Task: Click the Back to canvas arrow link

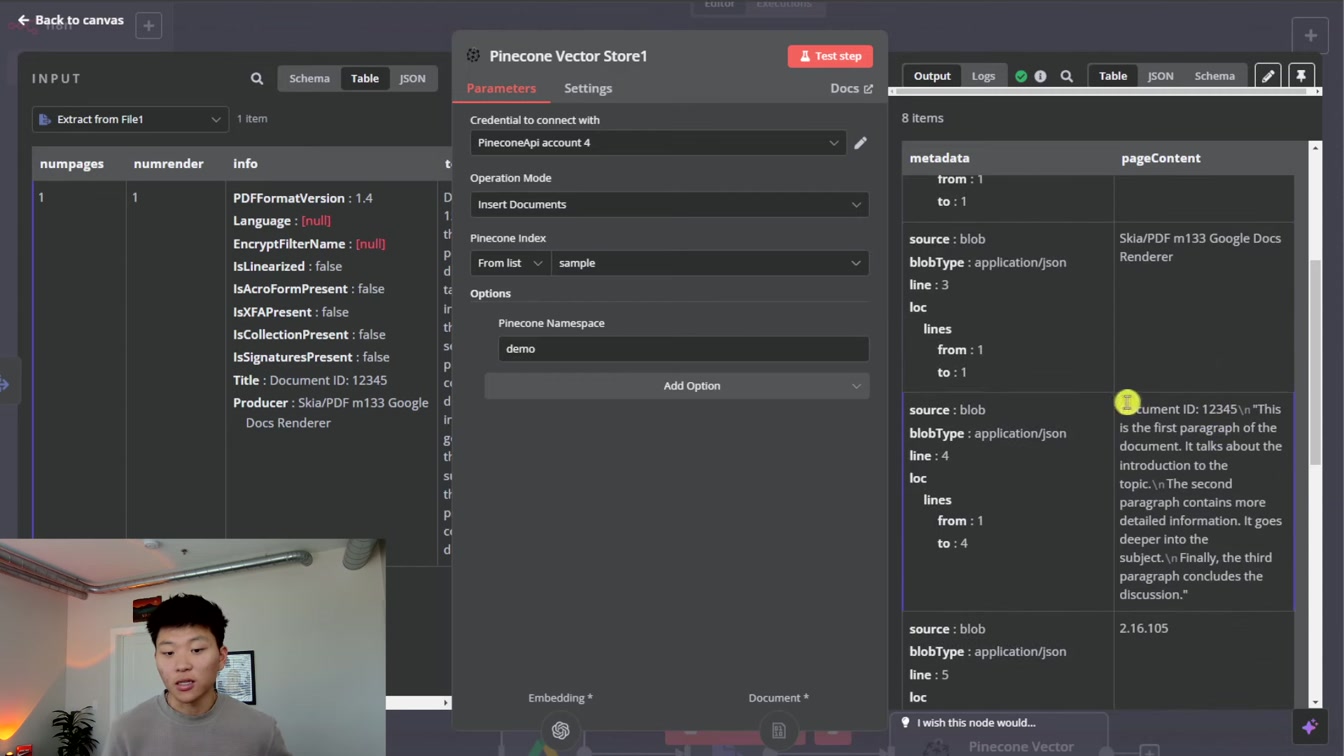Action: (x=70, y=20)
